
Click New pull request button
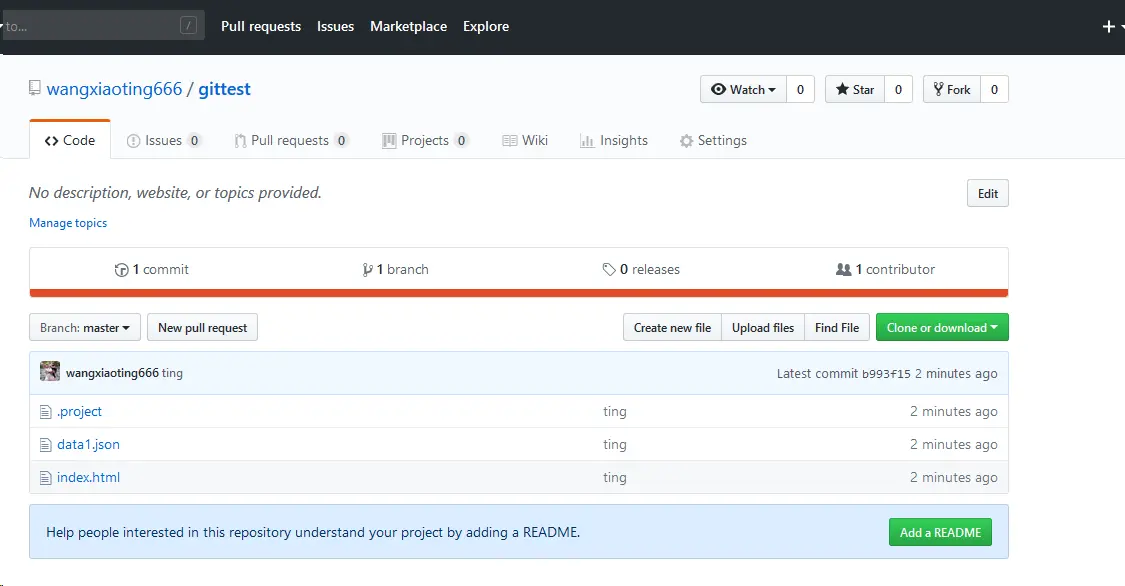pyautogui.click(x=202, y=328)
